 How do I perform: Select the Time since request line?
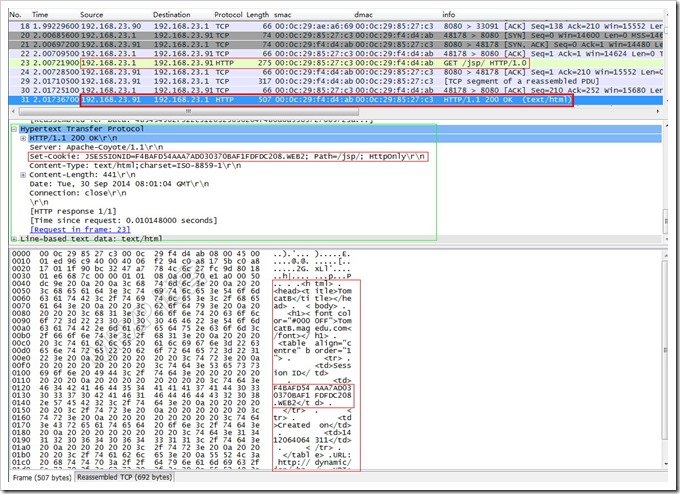tap(123, 220)
